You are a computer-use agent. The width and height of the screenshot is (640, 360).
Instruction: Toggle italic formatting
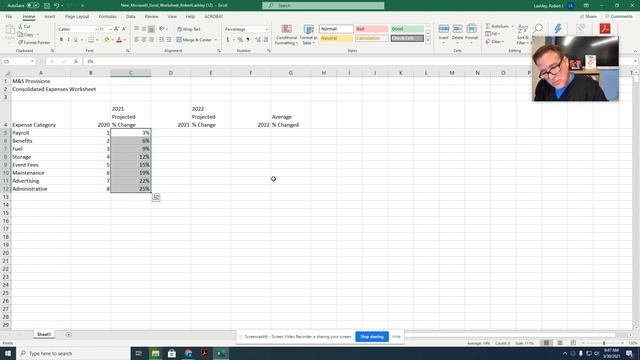68,40
